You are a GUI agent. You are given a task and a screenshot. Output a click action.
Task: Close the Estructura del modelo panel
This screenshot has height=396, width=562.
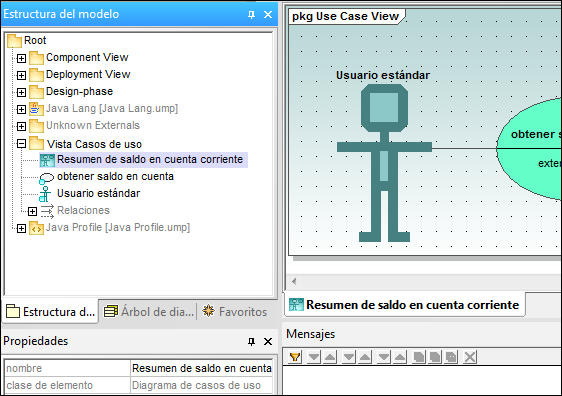point(268,15)
